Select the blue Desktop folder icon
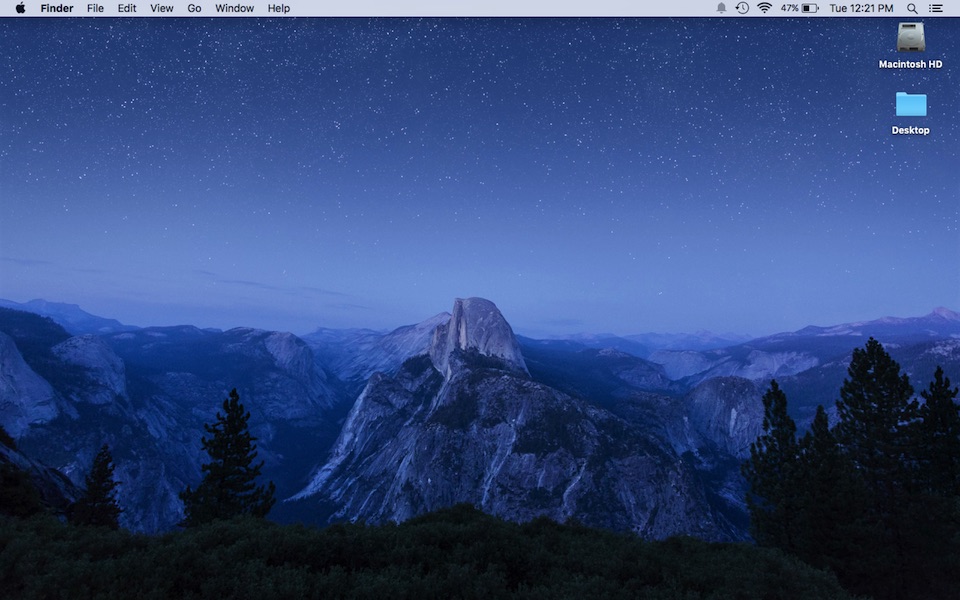Screen dimensions: 960x600 point(910,104)
